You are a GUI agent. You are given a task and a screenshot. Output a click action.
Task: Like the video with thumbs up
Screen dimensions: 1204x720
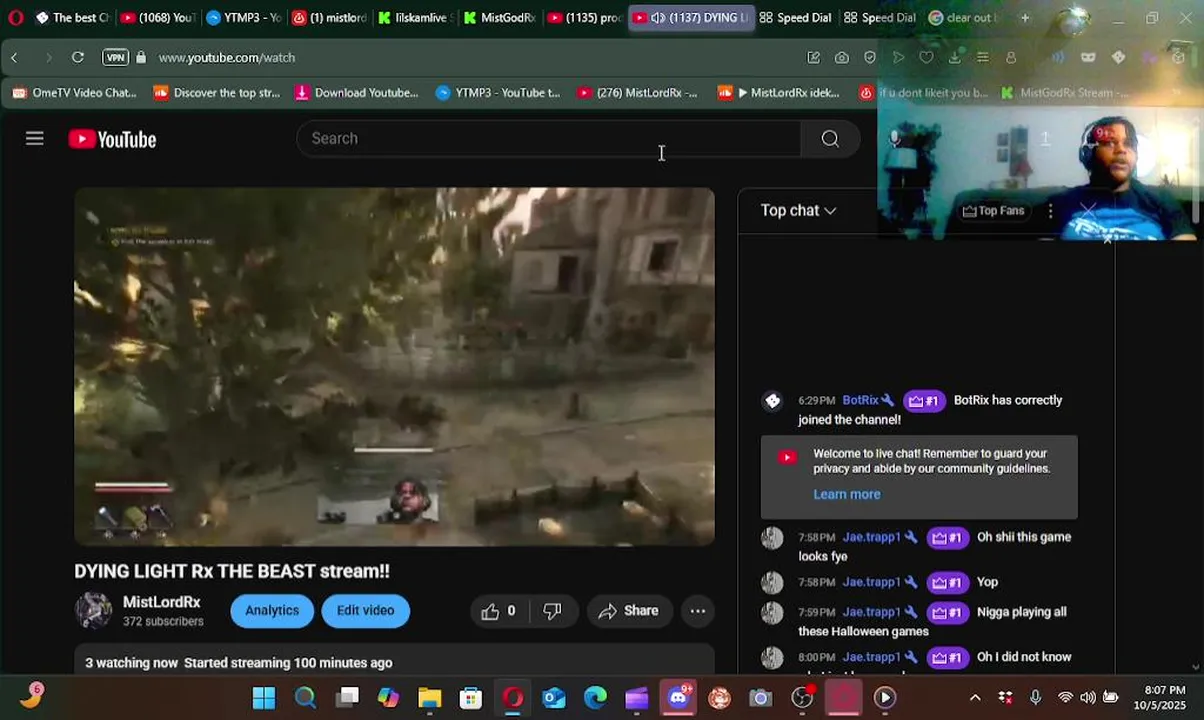[x=498, y=611]
